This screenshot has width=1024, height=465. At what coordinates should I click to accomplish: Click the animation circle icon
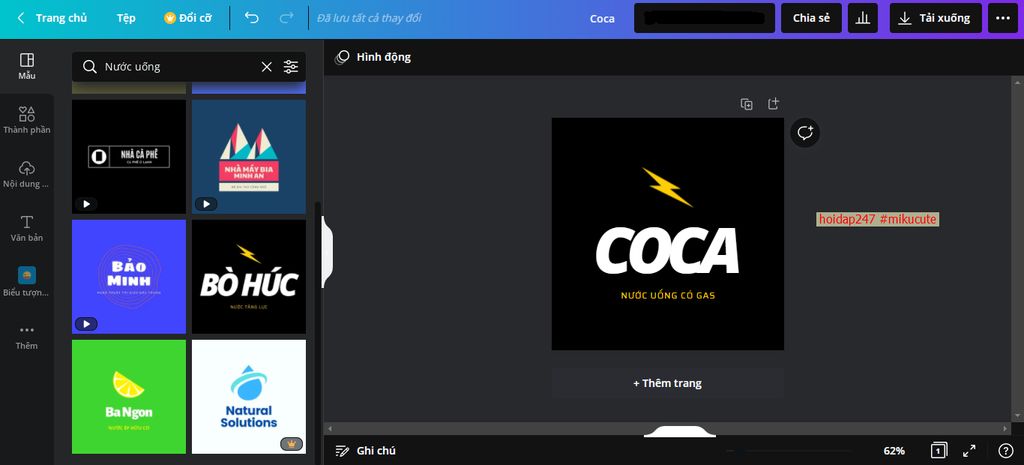(x=342, y=57)
